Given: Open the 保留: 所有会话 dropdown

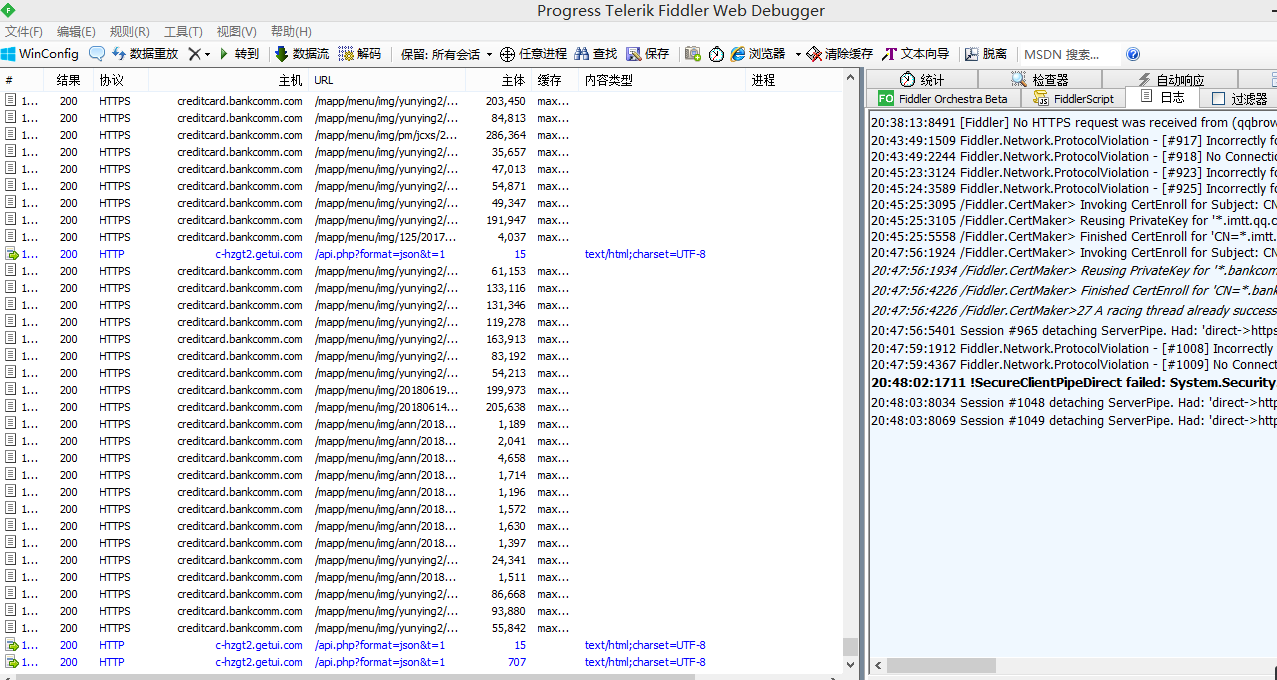Looking at the screenshot, I should [x=447, y=54].
